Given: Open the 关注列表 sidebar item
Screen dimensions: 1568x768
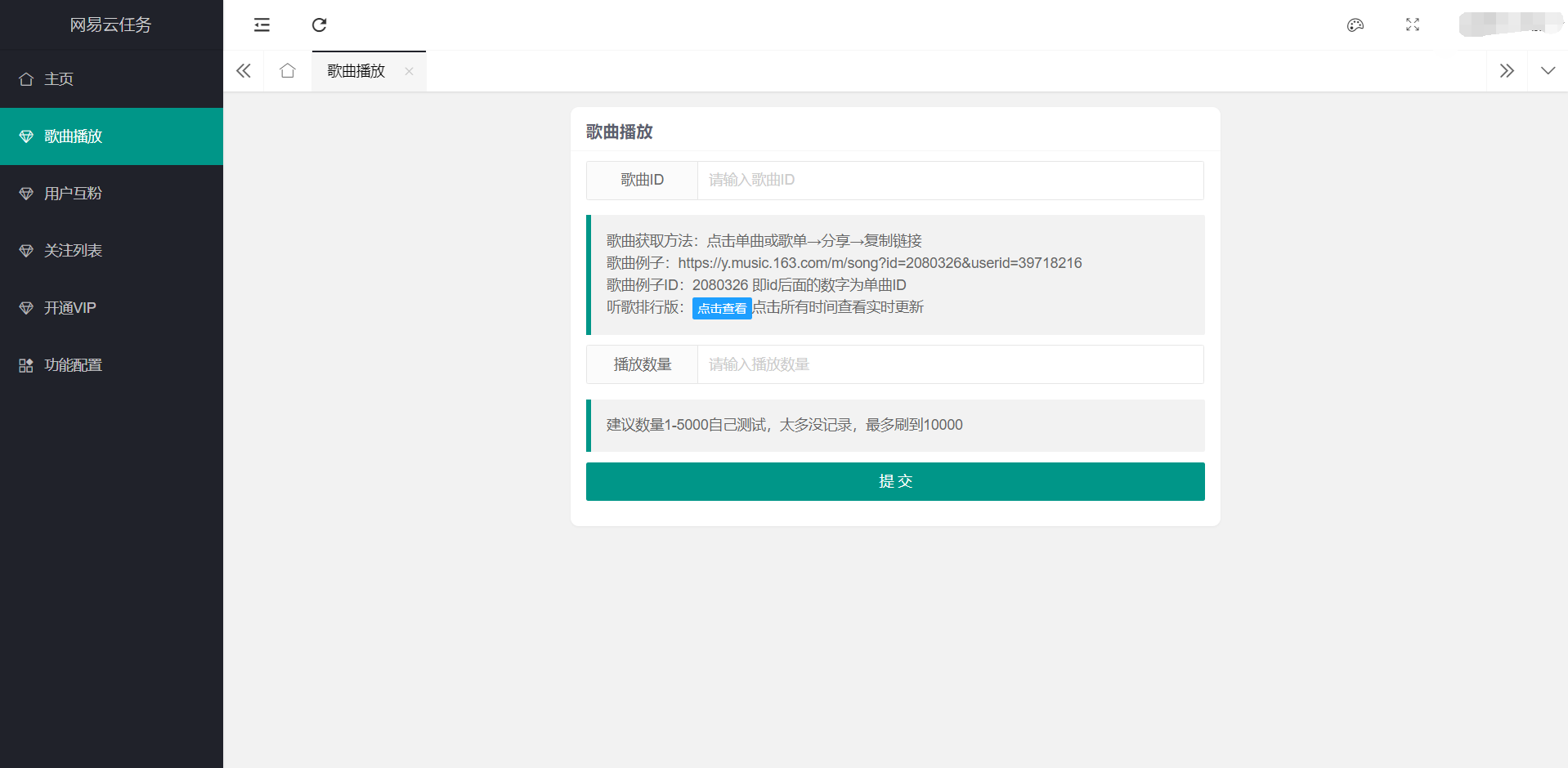Looking at the screenshot, I should click(73, 250).
